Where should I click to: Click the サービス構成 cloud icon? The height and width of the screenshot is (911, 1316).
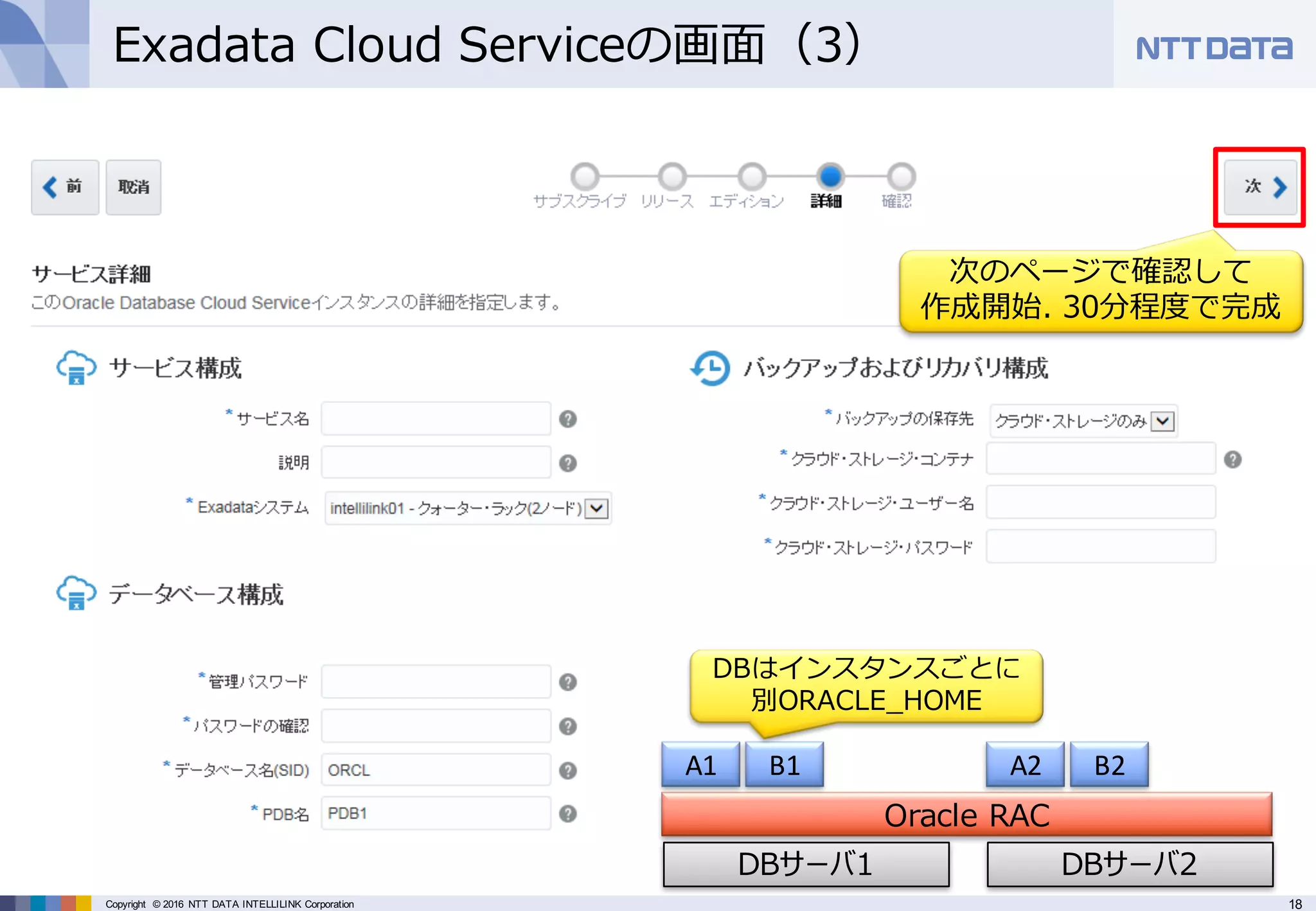pos(76,367)
